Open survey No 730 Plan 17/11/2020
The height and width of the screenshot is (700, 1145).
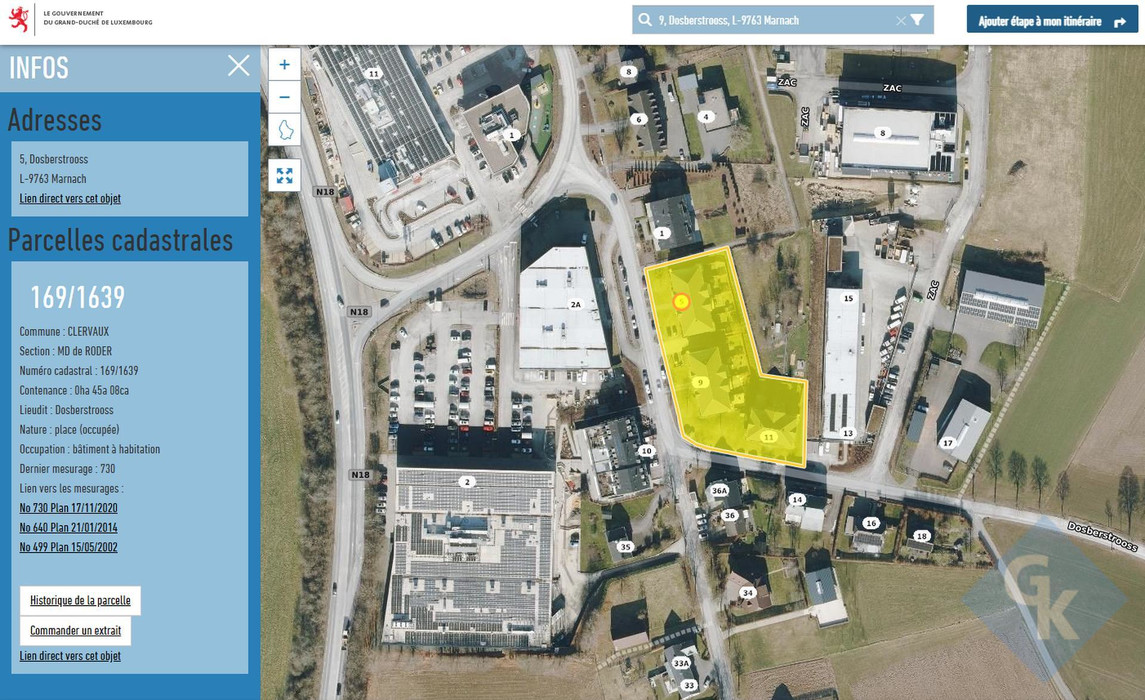68,508
